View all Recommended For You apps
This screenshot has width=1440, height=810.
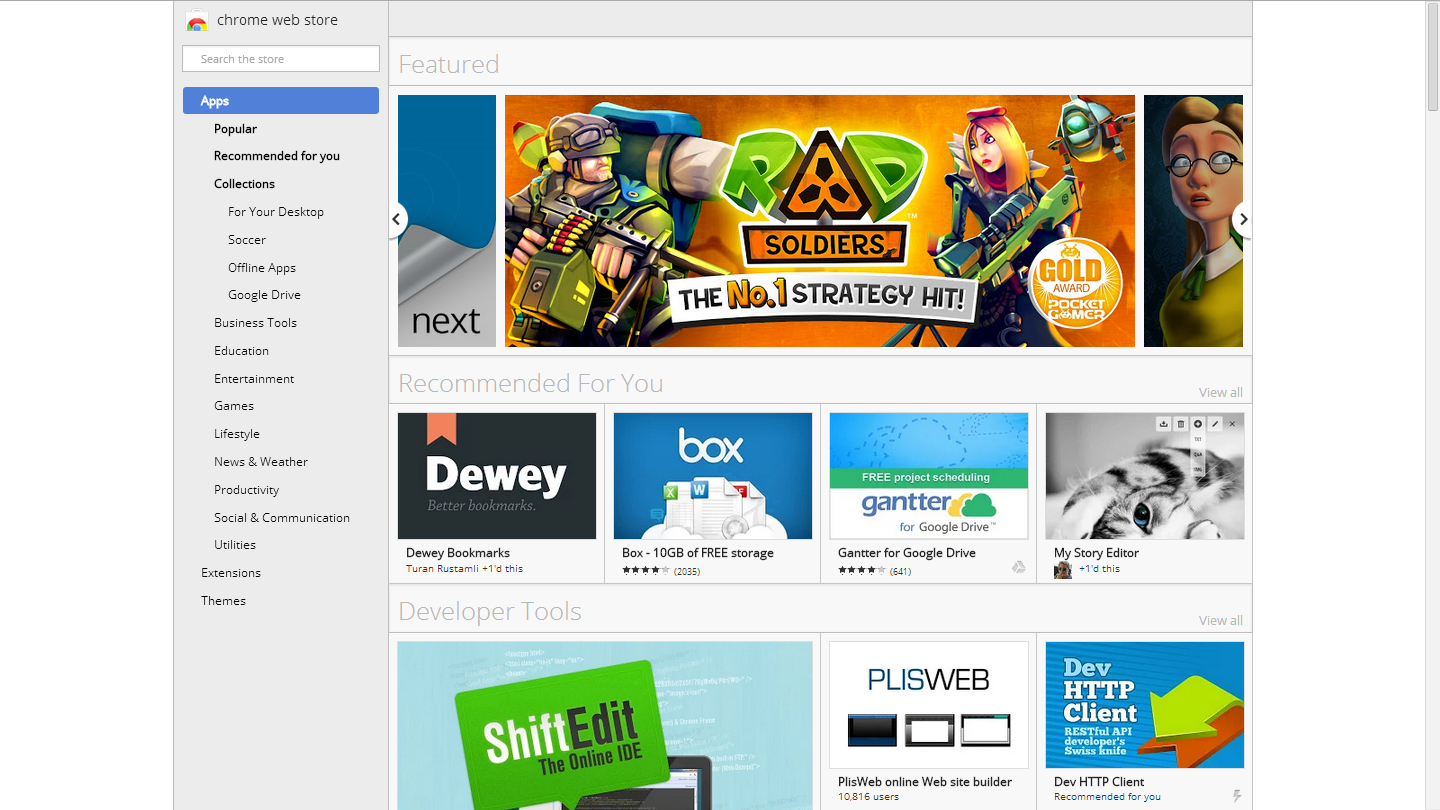[1221, 393]
